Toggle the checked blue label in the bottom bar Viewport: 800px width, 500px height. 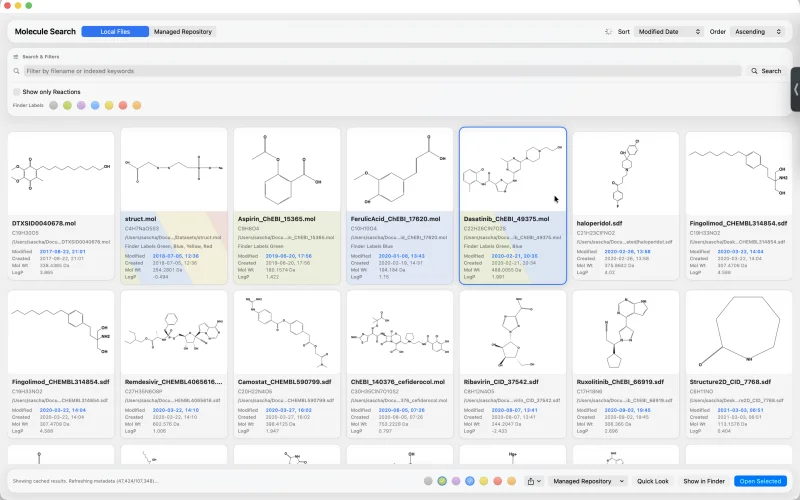point(469,481)
